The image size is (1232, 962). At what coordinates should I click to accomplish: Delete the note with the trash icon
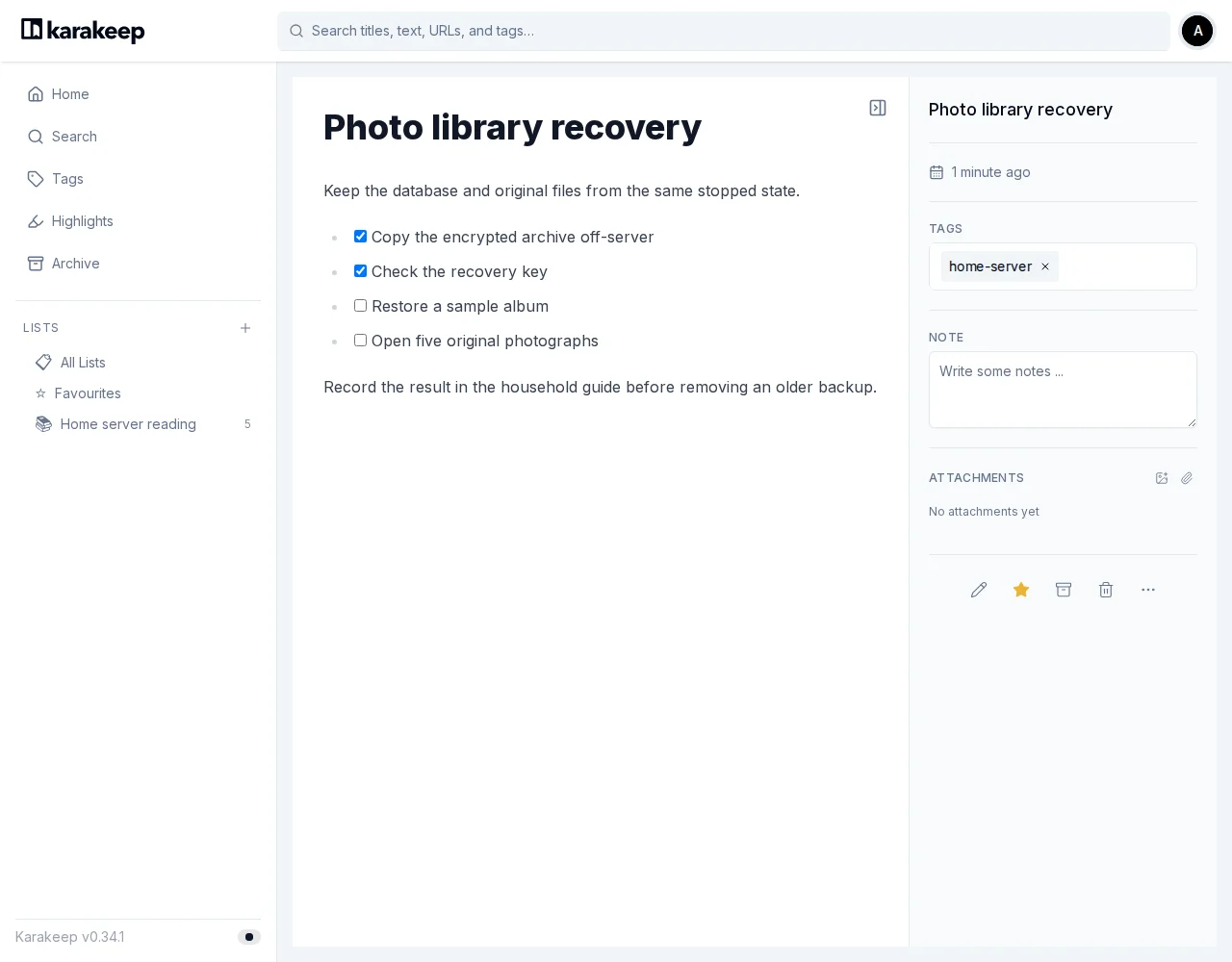click(x=1106, y=590)
